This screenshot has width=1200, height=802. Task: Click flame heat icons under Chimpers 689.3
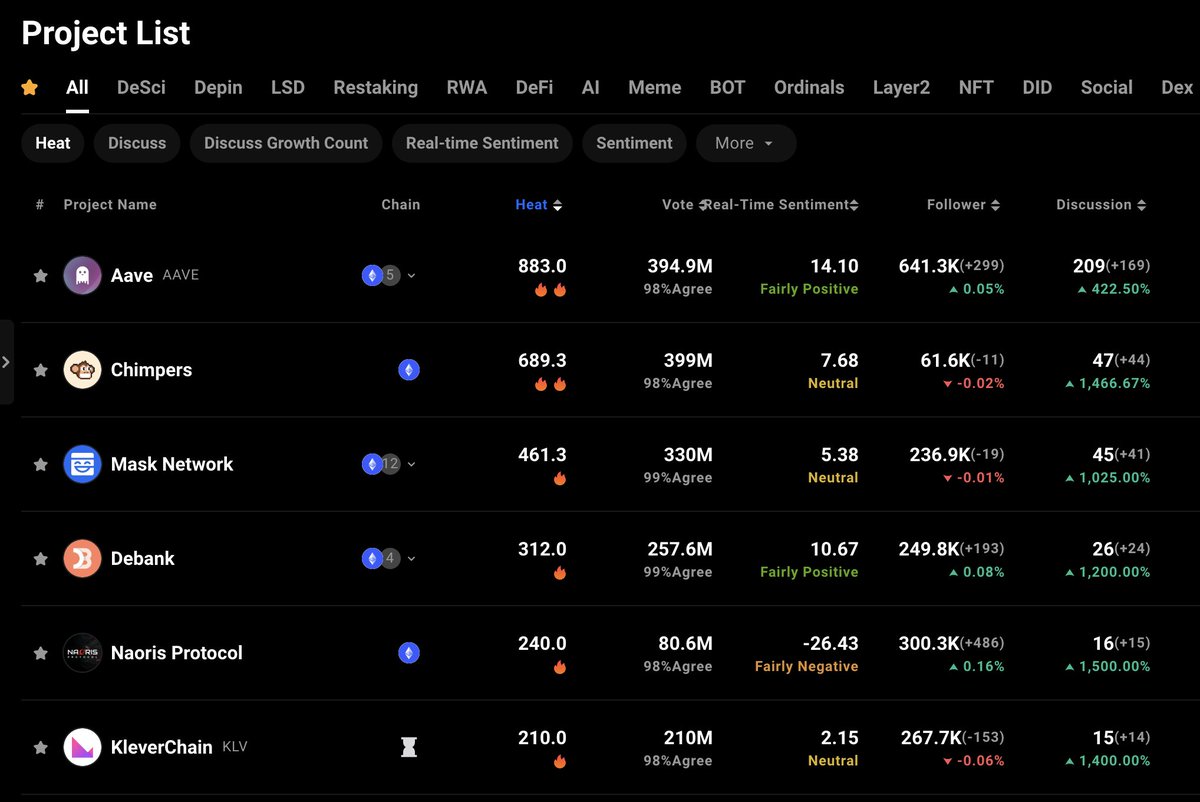click(550, 384)
